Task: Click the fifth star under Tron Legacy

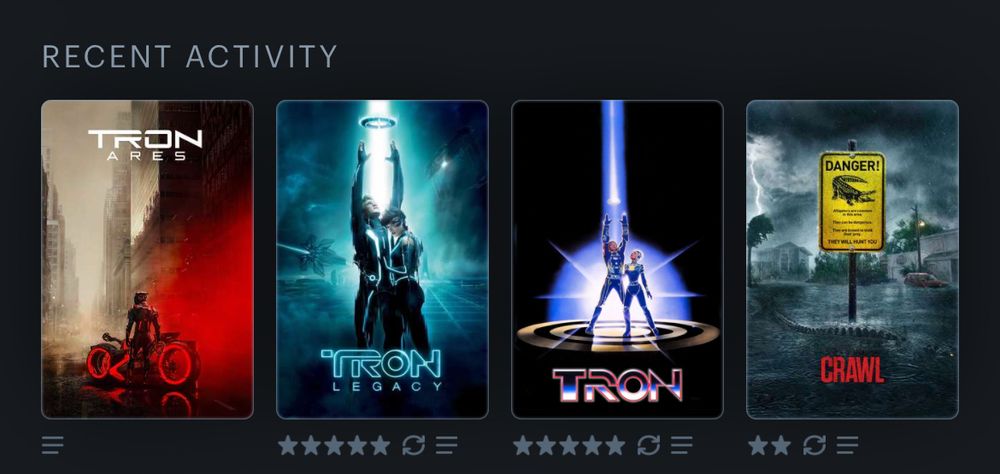Action: (x=380, y=445)
